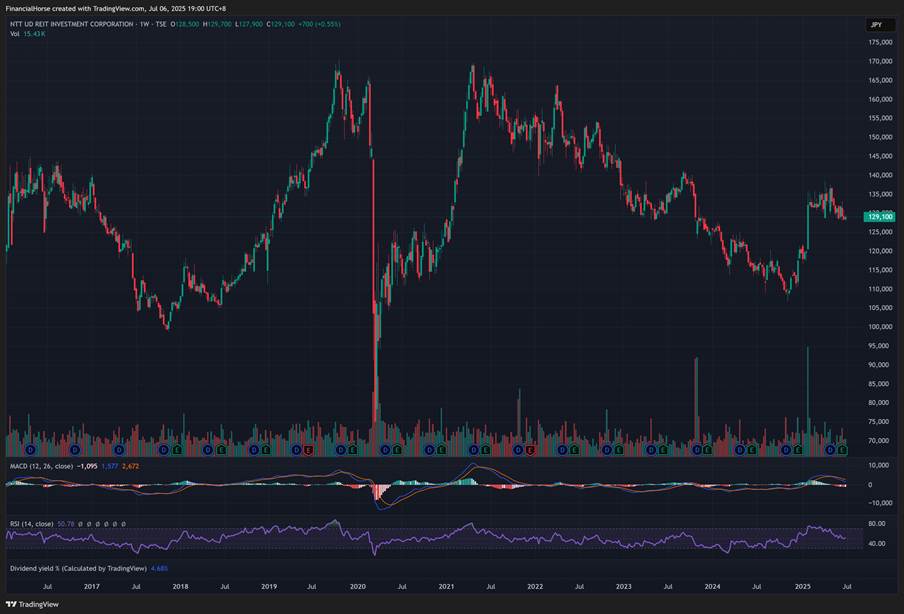The width and height of the screenshot is (904, 614).
Task: Click the red earnings E marker
Action: (x=308, y=451)
